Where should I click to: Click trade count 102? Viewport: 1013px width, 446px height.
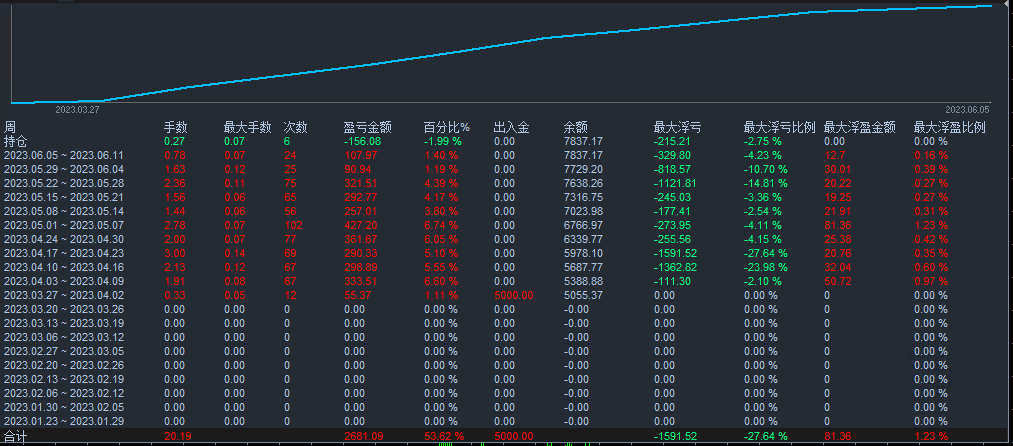coord(293,225)
